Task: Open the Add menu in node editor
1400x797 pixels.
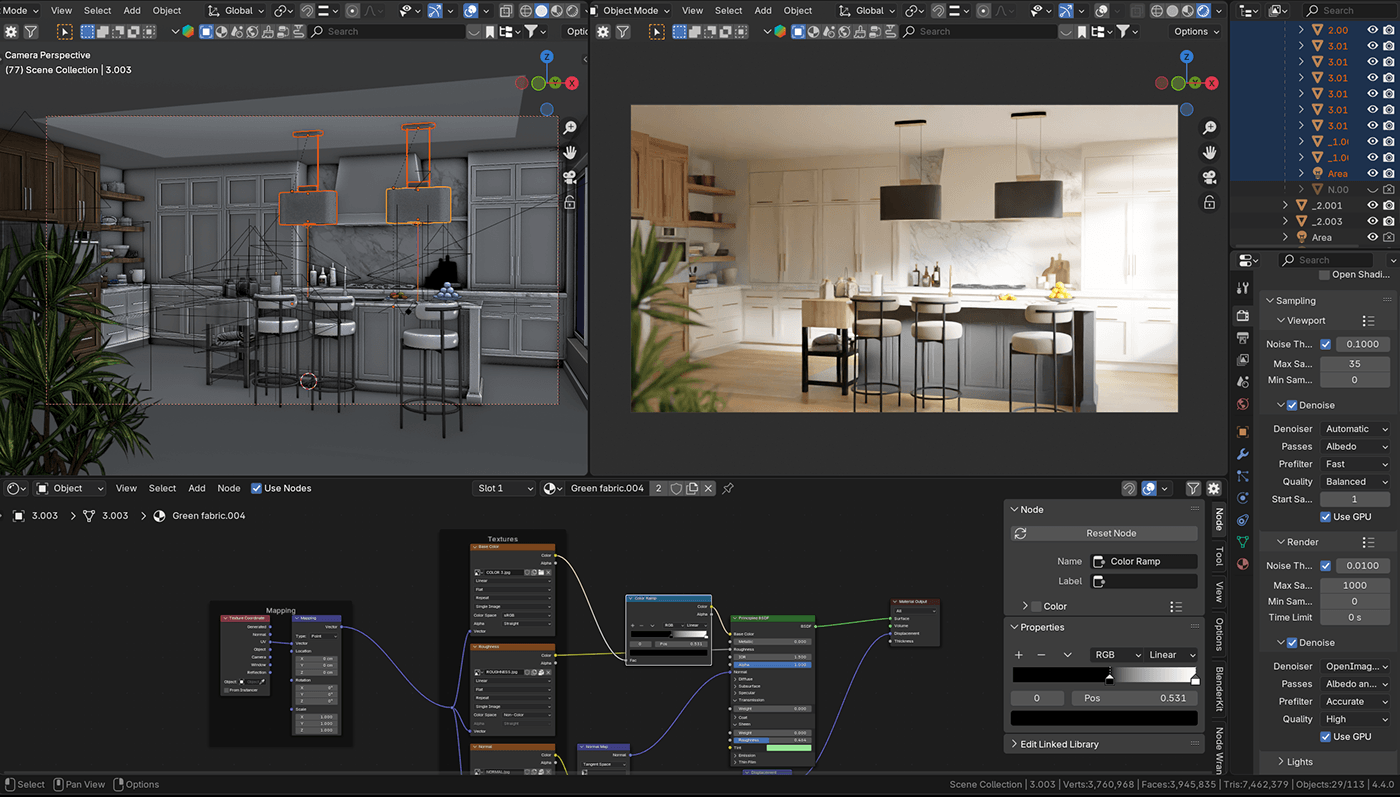Action: click(x=197, y=488)
